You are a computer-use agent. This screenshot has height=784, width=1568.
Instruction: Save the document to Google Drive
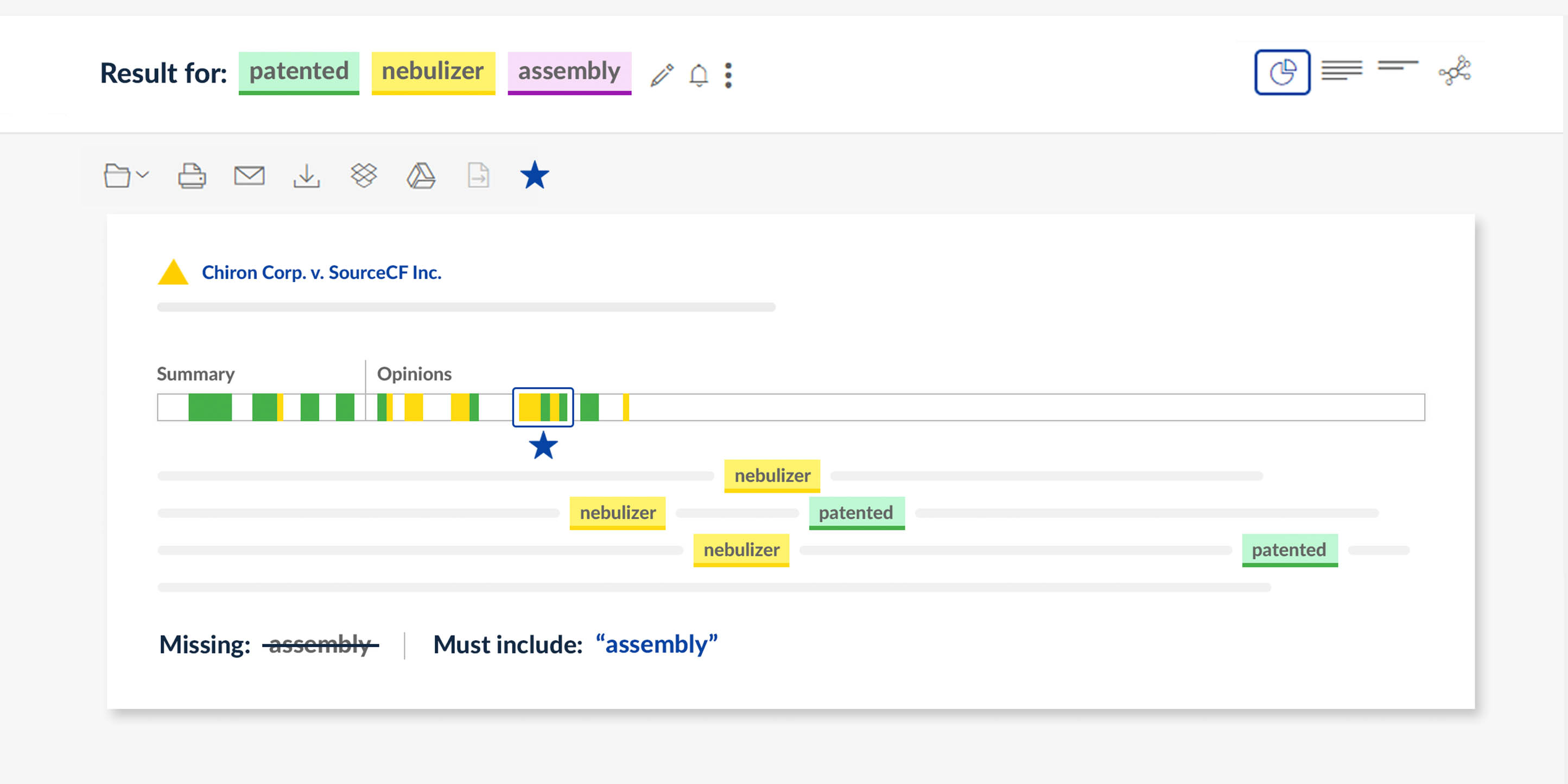(x=421, y=175)
